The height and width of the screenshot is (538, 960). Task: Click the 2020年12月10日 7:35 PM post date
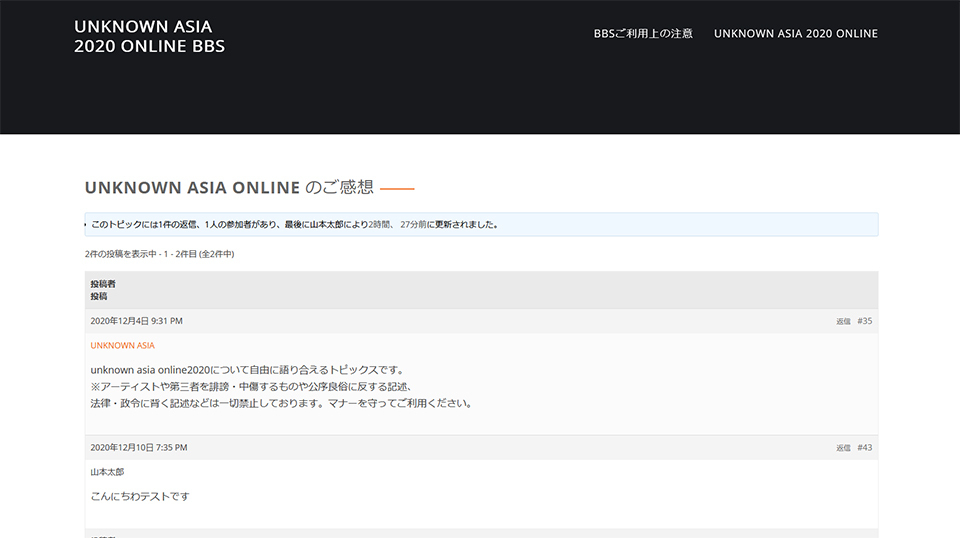coord(139,447)
